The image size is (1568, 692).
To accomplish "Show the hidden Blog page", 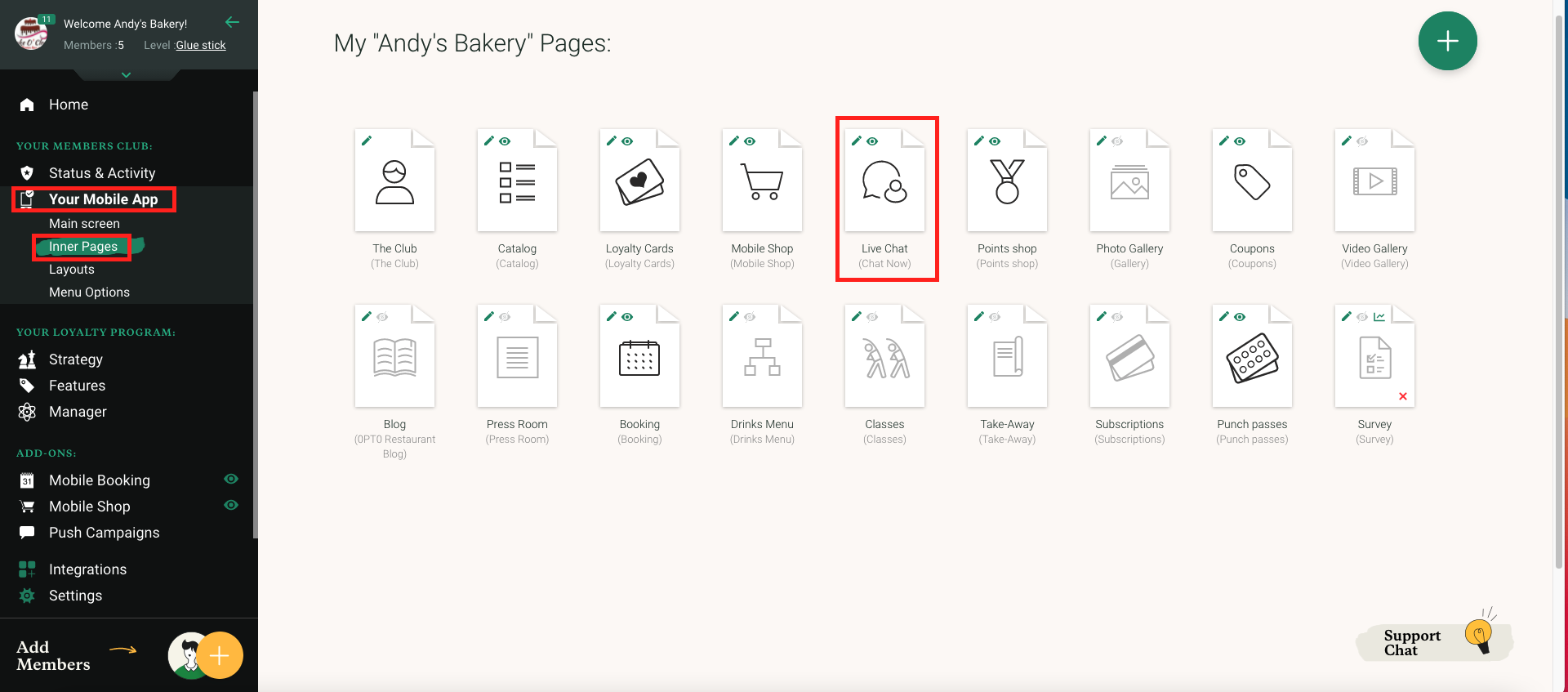I will click(x=382, y=317).
